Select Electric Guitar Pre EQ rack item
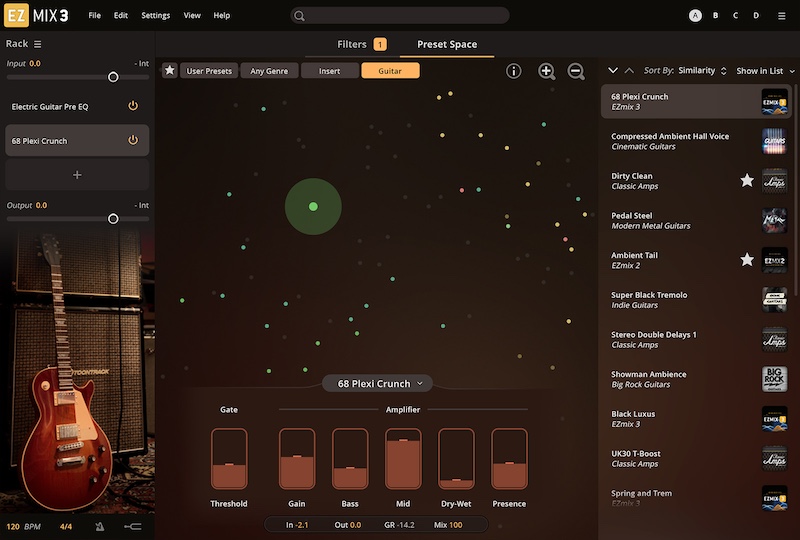The height and width of the screenshot is (540, 800). click(x=77, y=106)
